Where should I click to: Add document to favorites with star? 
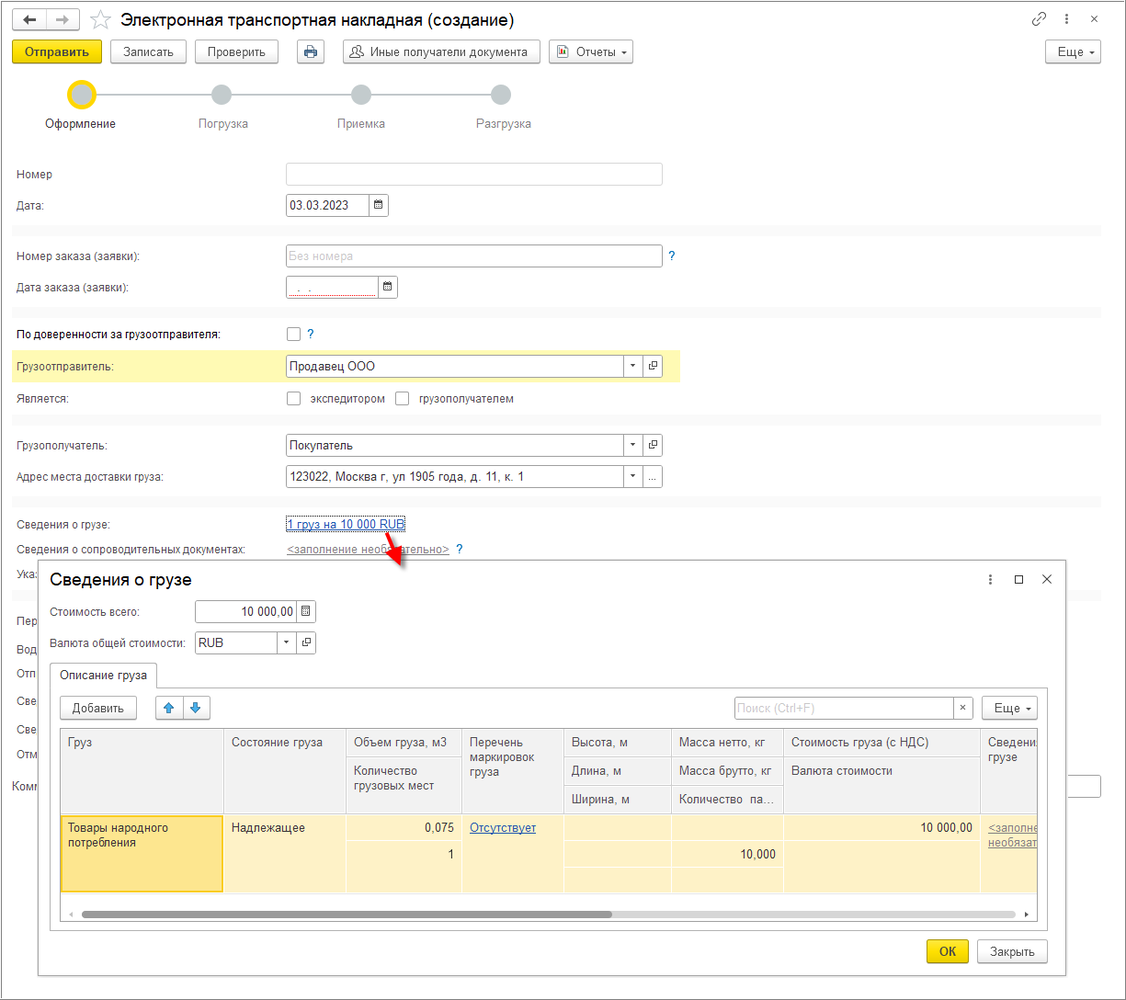(101, 20)
